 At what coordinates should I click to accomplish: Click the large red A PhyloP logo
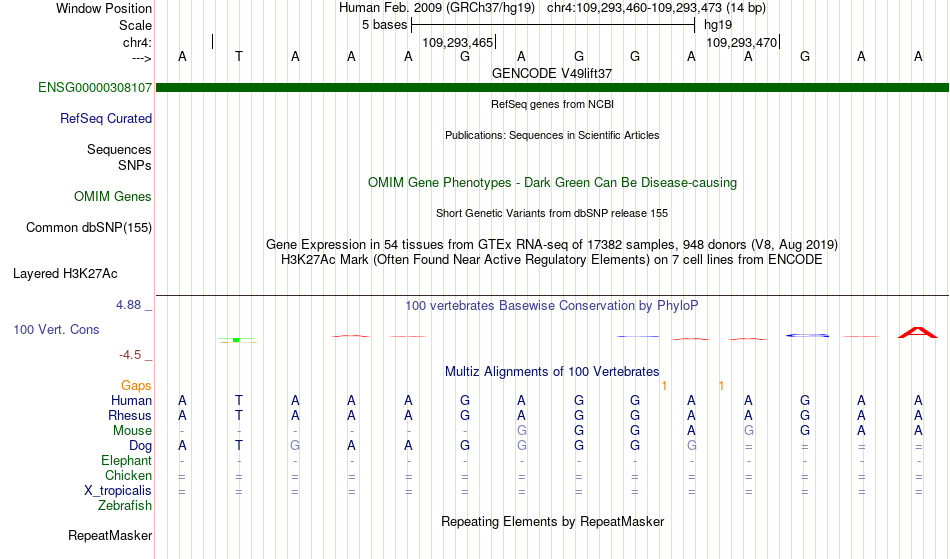[x=917, y=332]
